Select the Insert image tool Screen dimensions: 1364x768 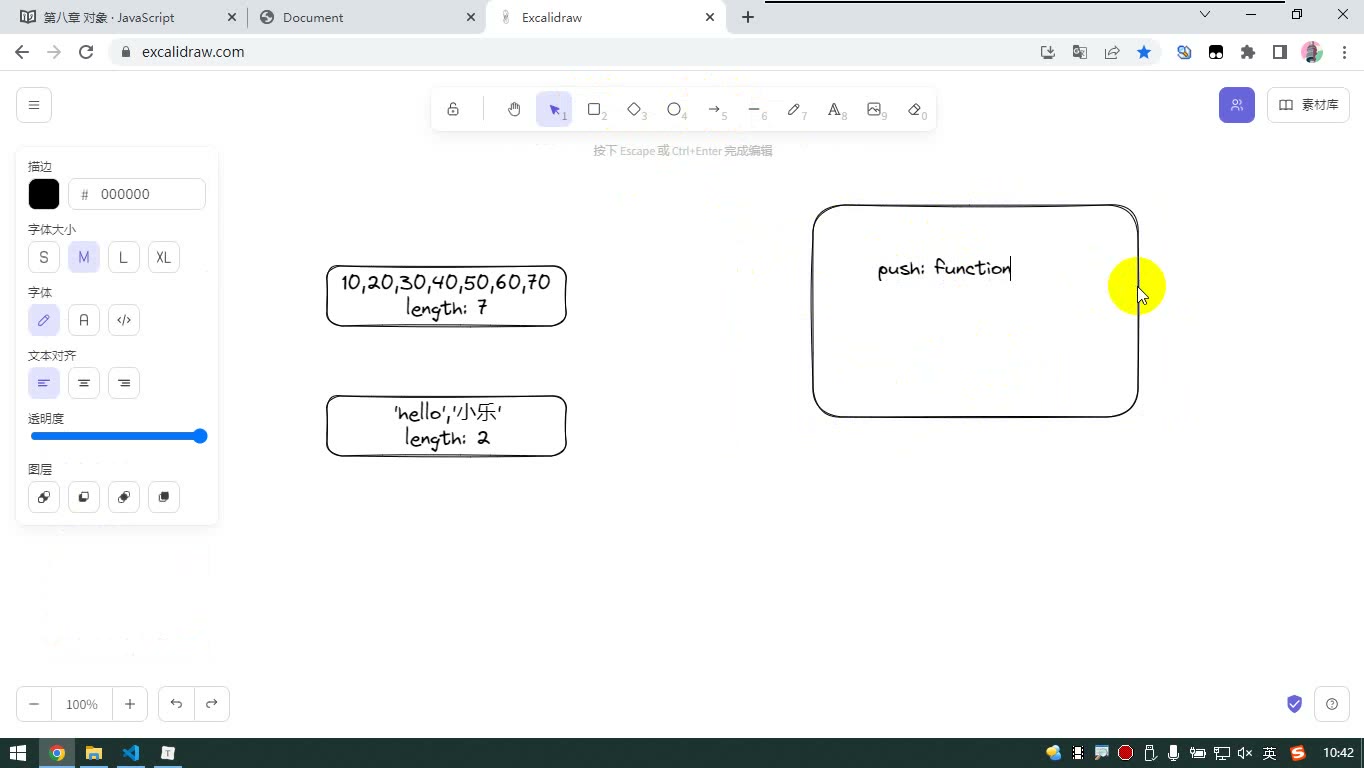click(874, 109)
